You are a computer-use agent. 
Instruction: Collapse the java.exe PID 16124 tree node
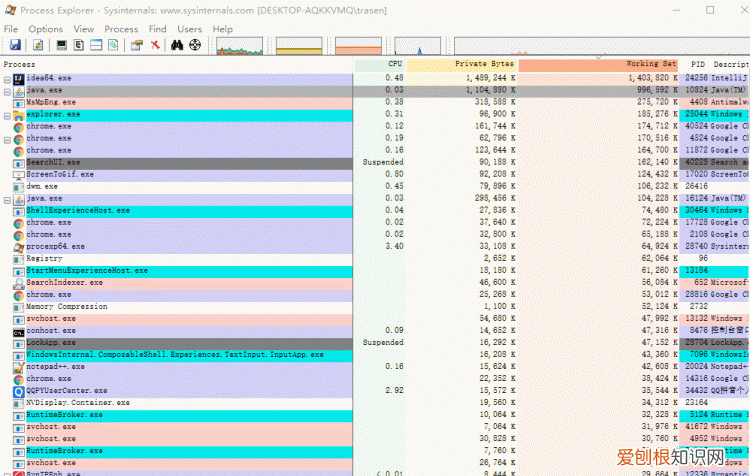click(7, 200)
